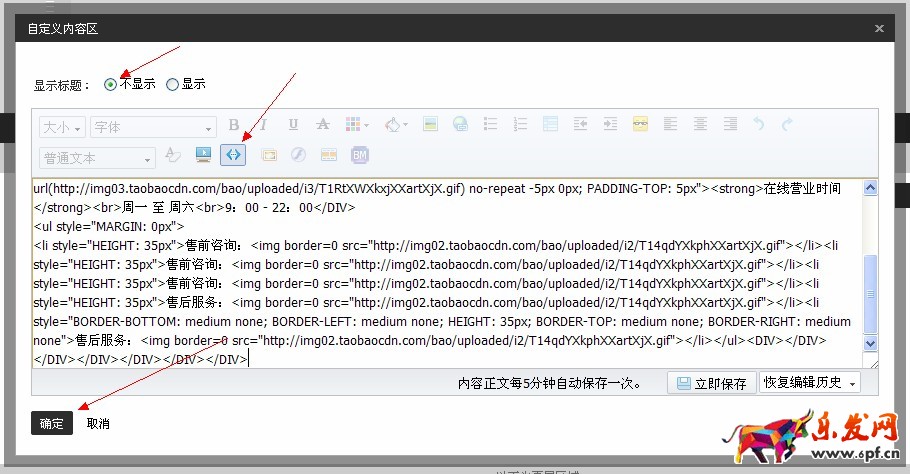This screenshot has height=474, width=910.
Task: Select the 显示 radio button
Action: point(172,85)
